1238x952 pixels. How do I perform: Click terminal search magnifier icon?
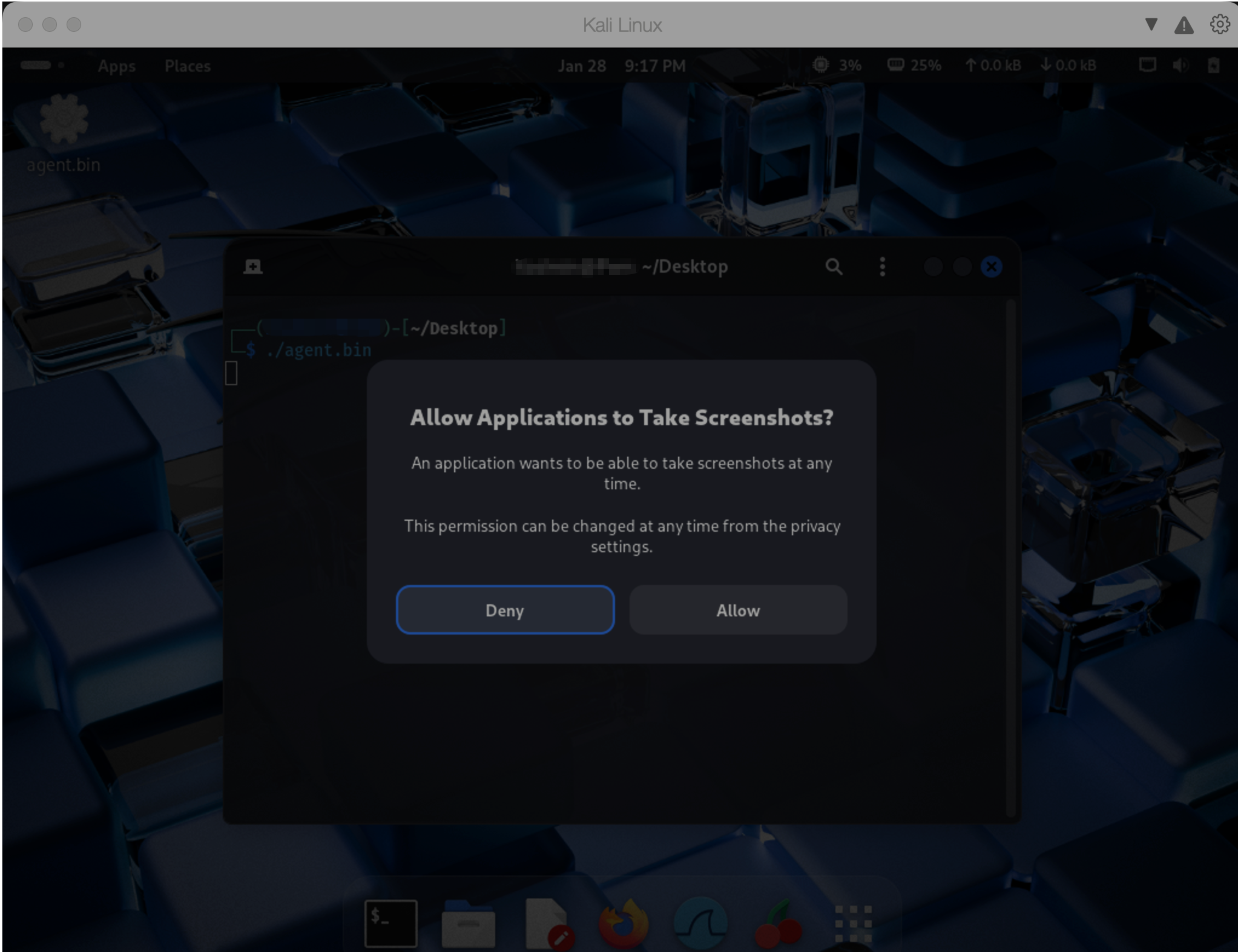click(833, 266)
